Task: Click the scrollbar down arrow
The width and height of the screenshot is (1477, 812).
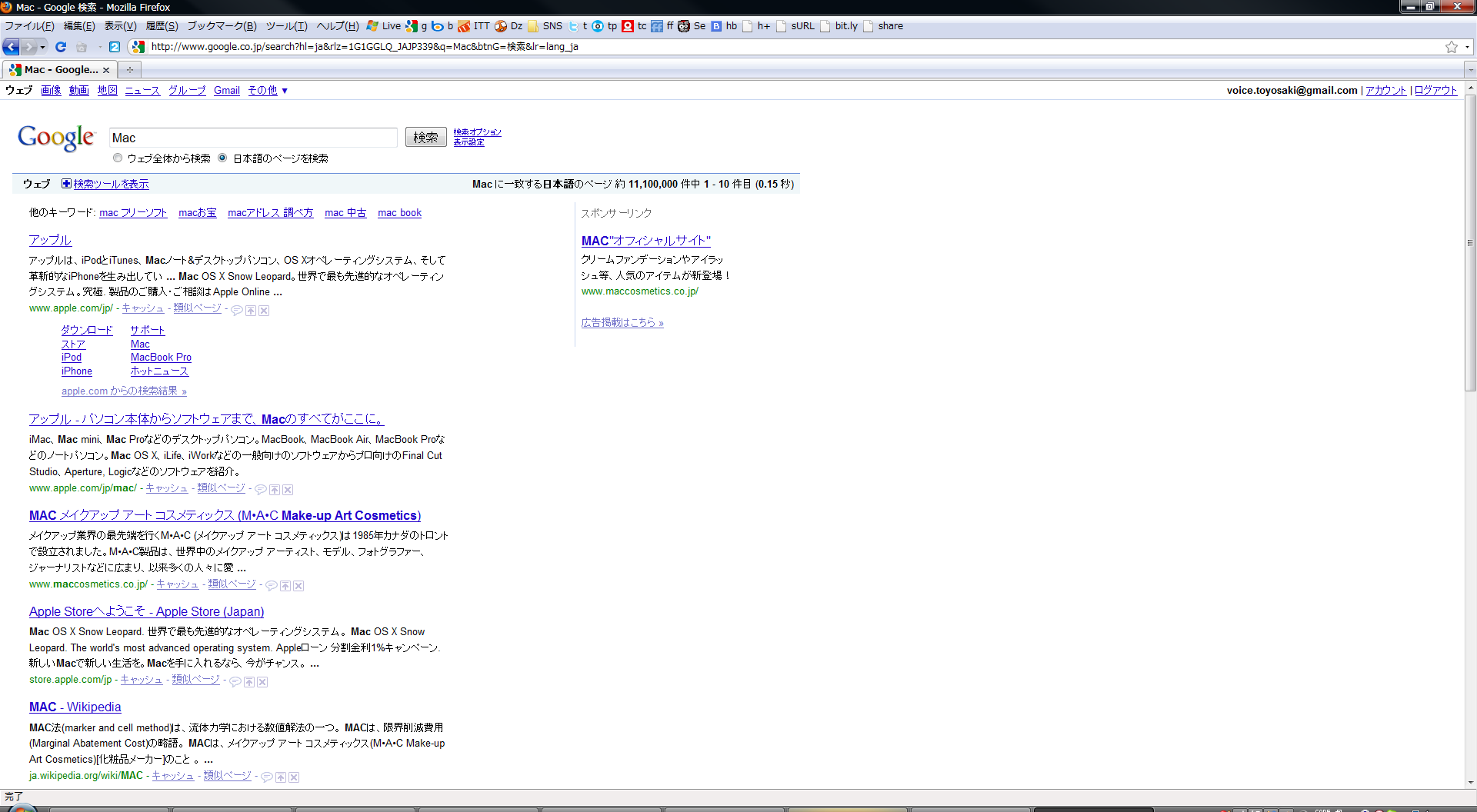Action: [x=1470, y=782]
